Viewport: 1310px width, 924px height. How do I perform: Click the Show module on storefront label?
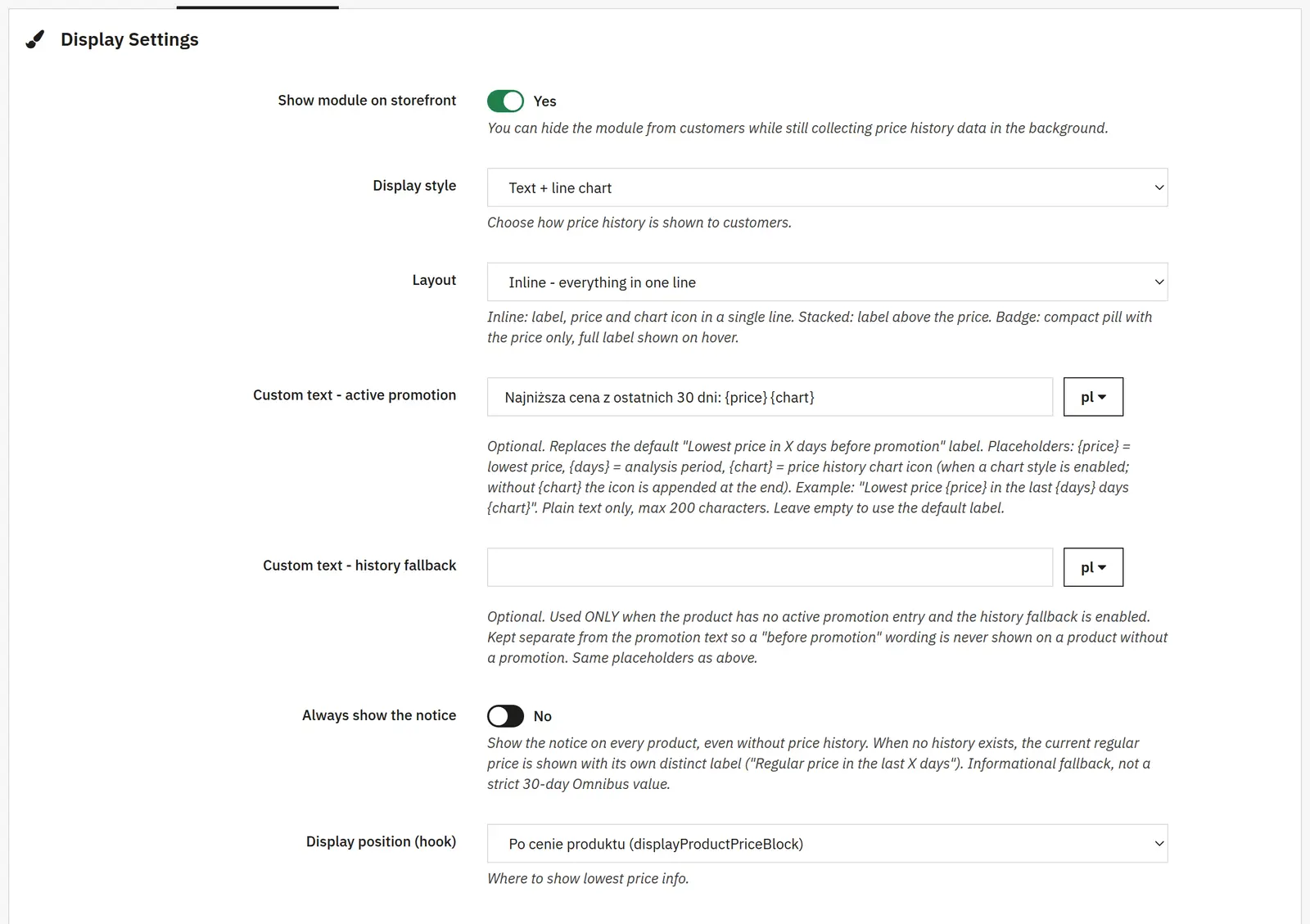367,100
